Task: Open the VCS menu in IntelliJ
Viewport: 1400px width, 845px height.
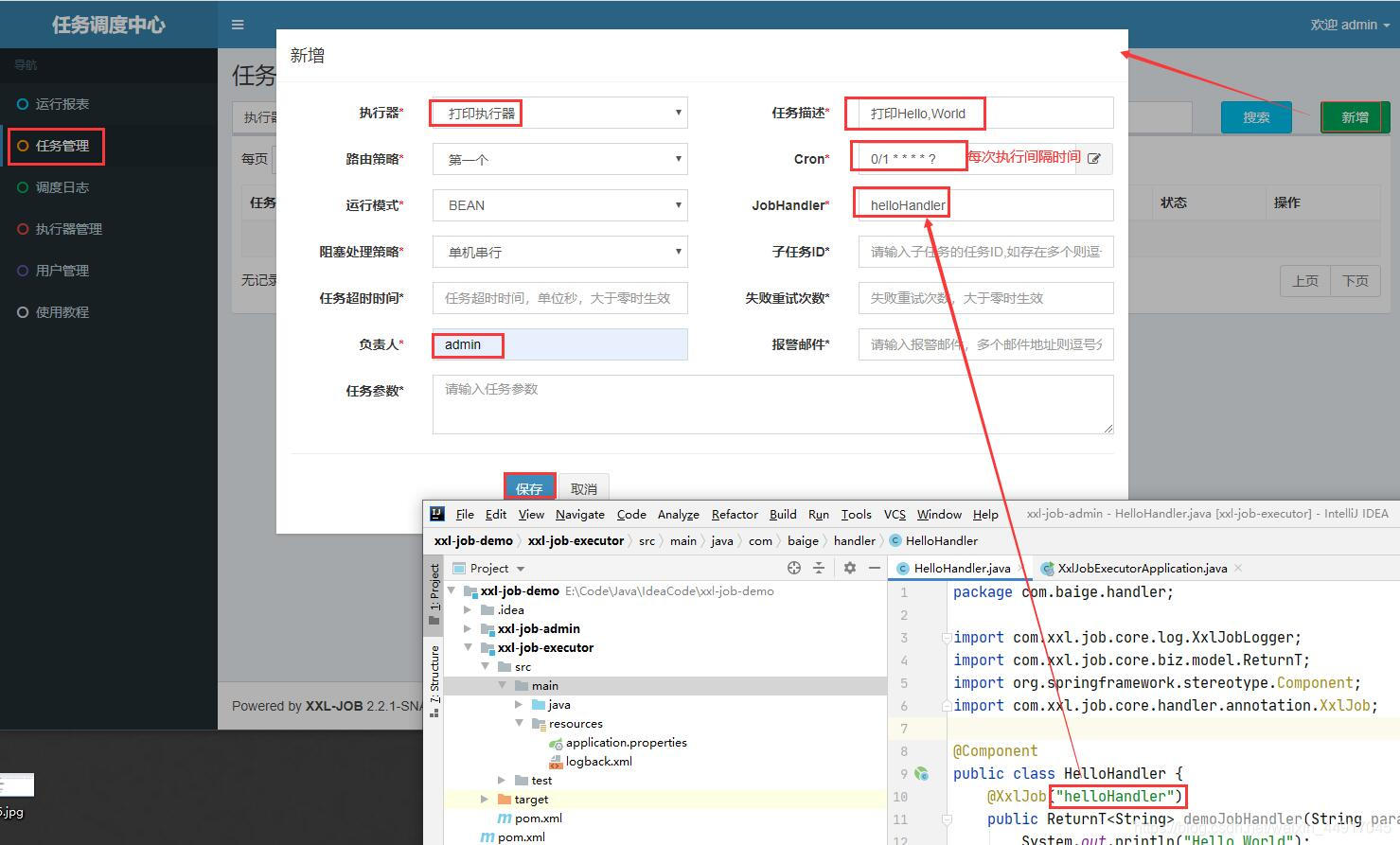Action: click(x=895, y=514)
